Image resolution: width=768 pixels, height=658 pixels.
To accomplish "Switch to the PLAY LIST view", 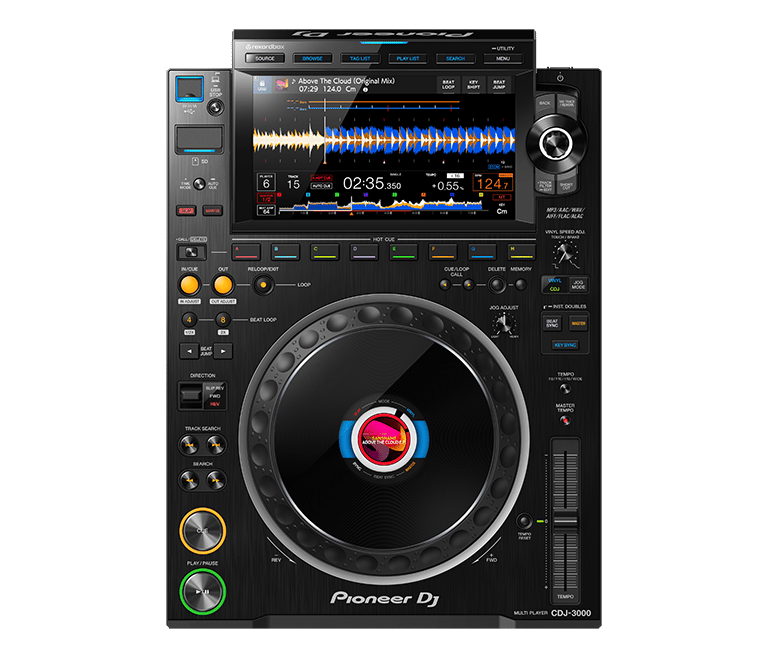I will tap(408, 58).
